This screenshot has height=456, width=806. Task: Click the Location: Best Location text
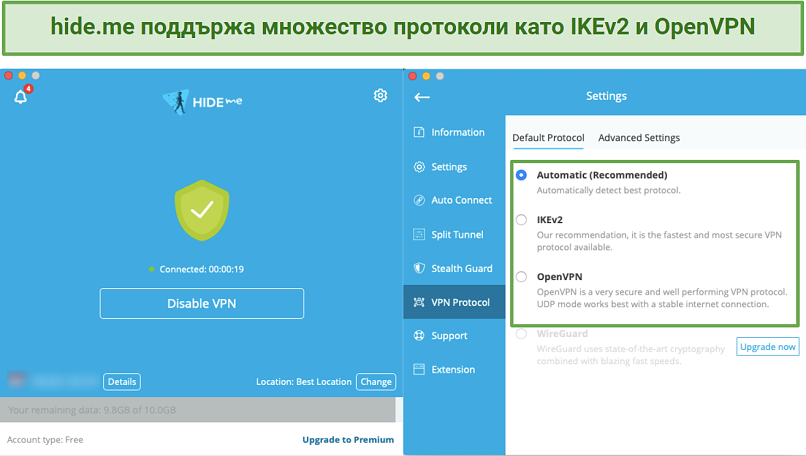click(303, 382)
